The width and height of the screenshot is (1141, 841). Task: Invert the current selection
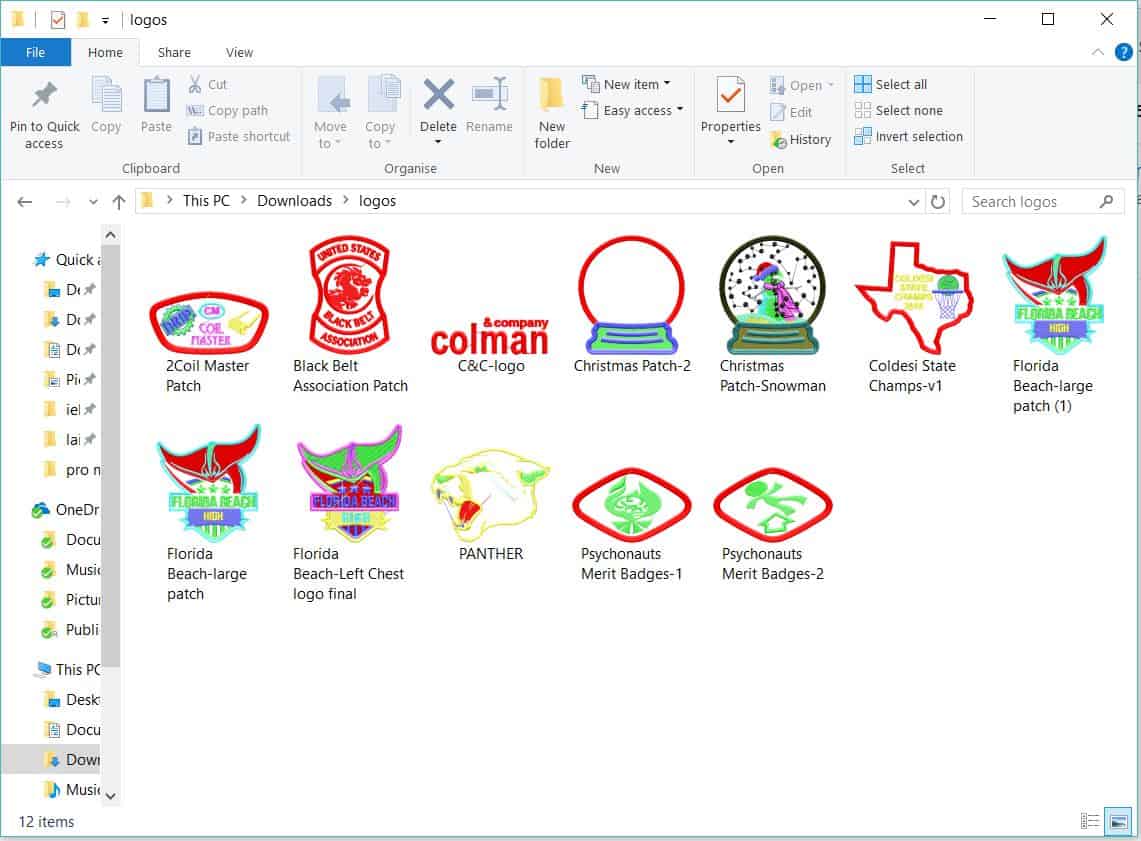pos(909,137)
